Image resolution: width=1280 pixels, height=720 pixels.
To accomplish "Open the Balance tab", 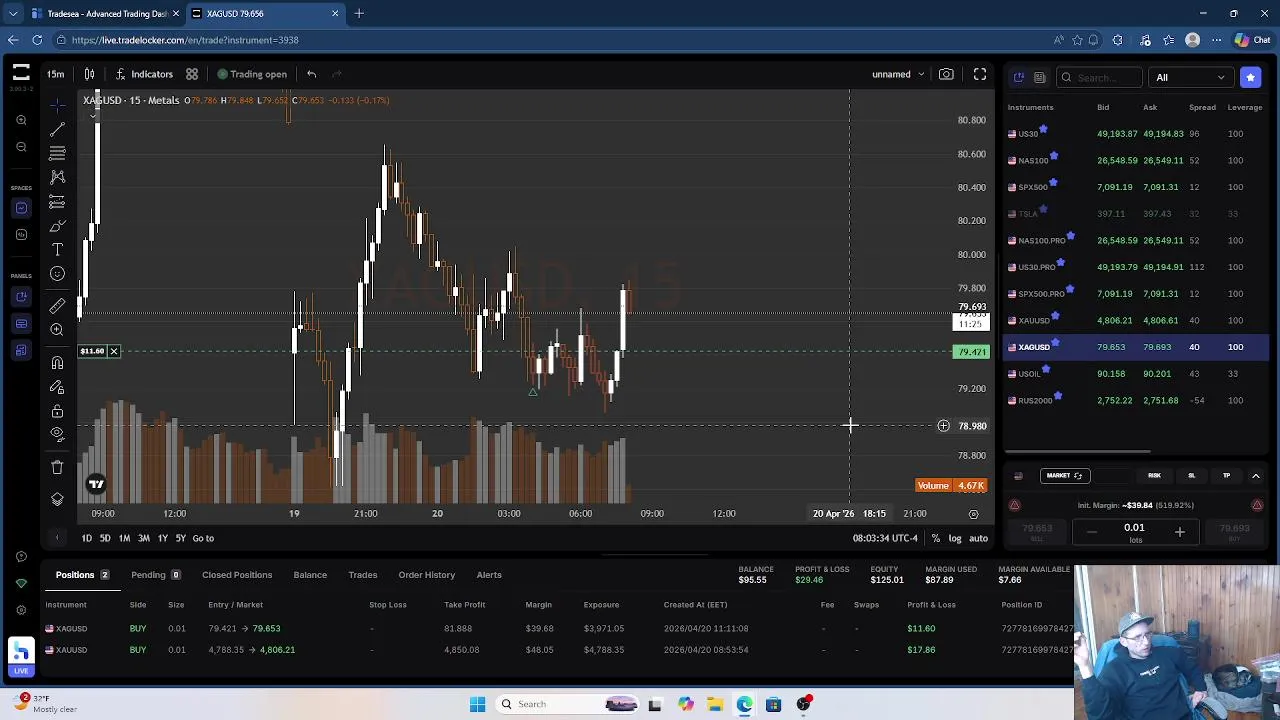I will click(x=310, y=575).
